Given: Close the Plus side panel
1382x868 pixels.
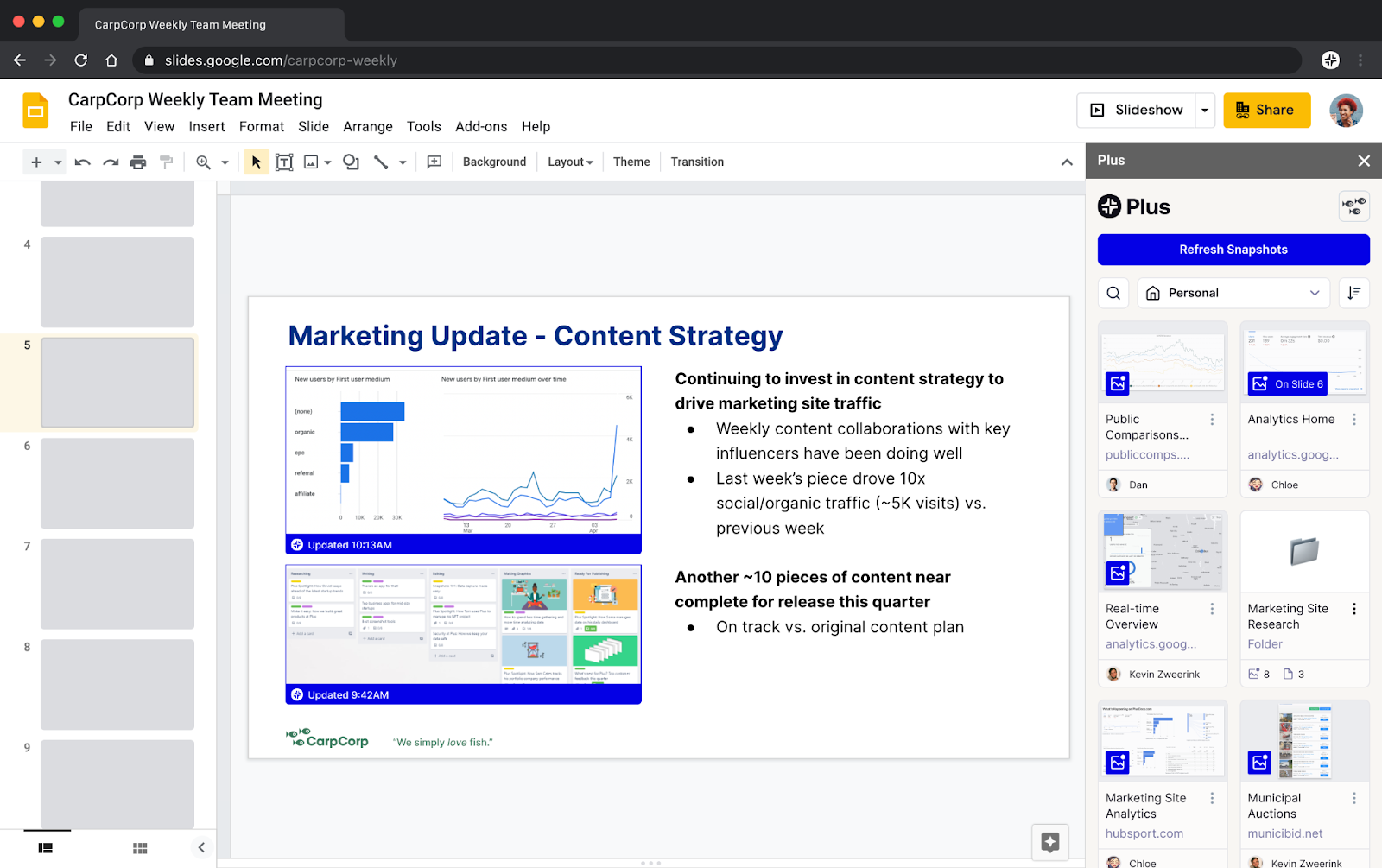Looking at the screenshot, I should click(1364, 161).
